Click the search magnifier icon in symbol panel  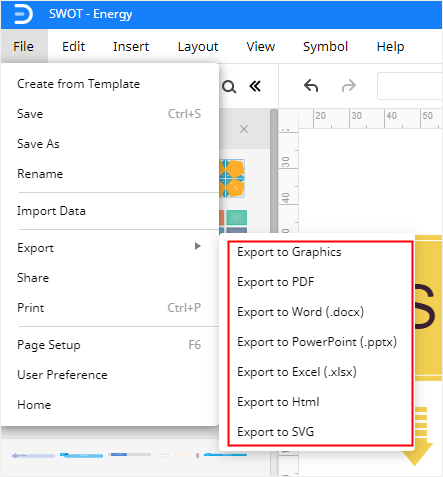click(229, 87)
